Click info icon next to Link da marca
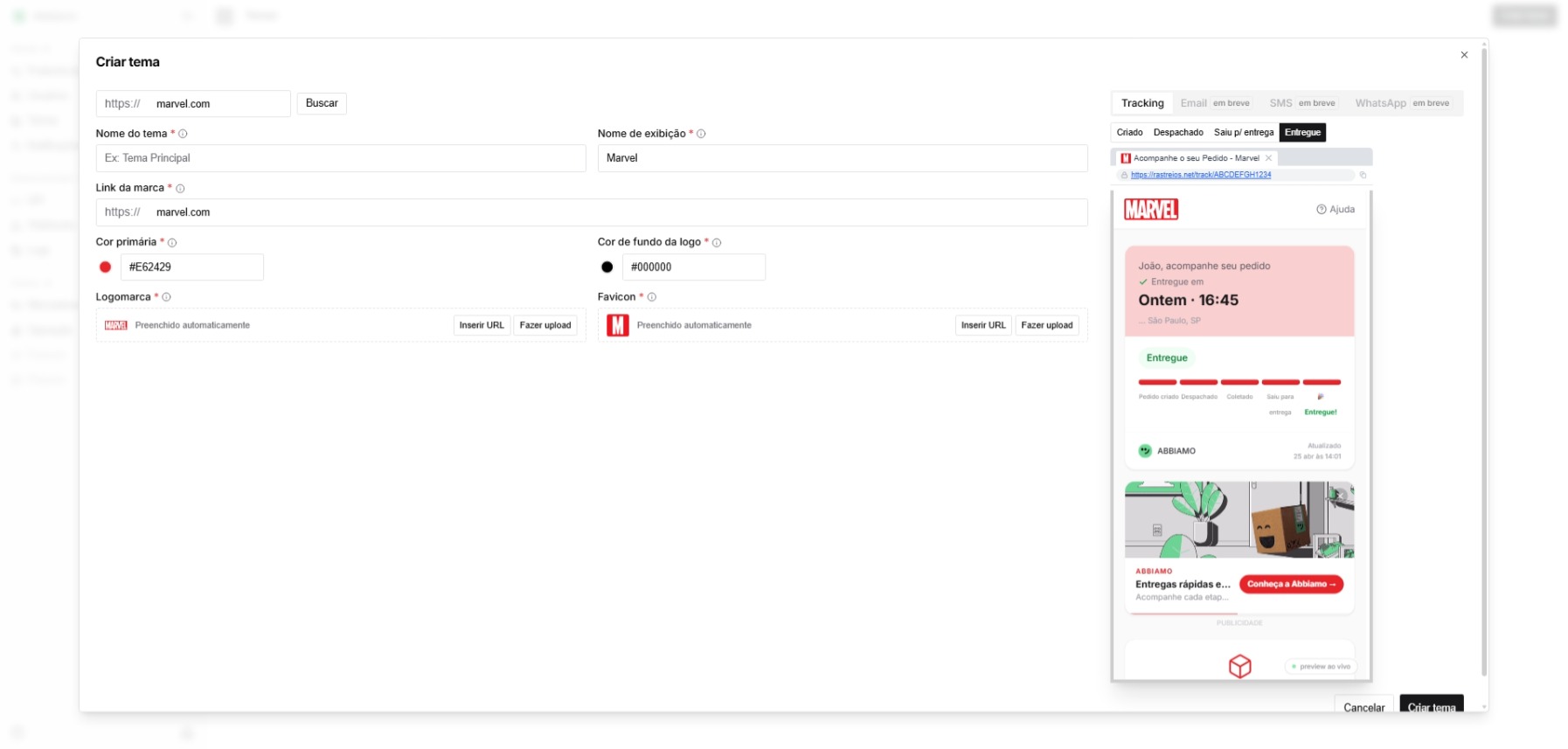The height and width of the screenshot is (749, 1568). tap(180, 189)
